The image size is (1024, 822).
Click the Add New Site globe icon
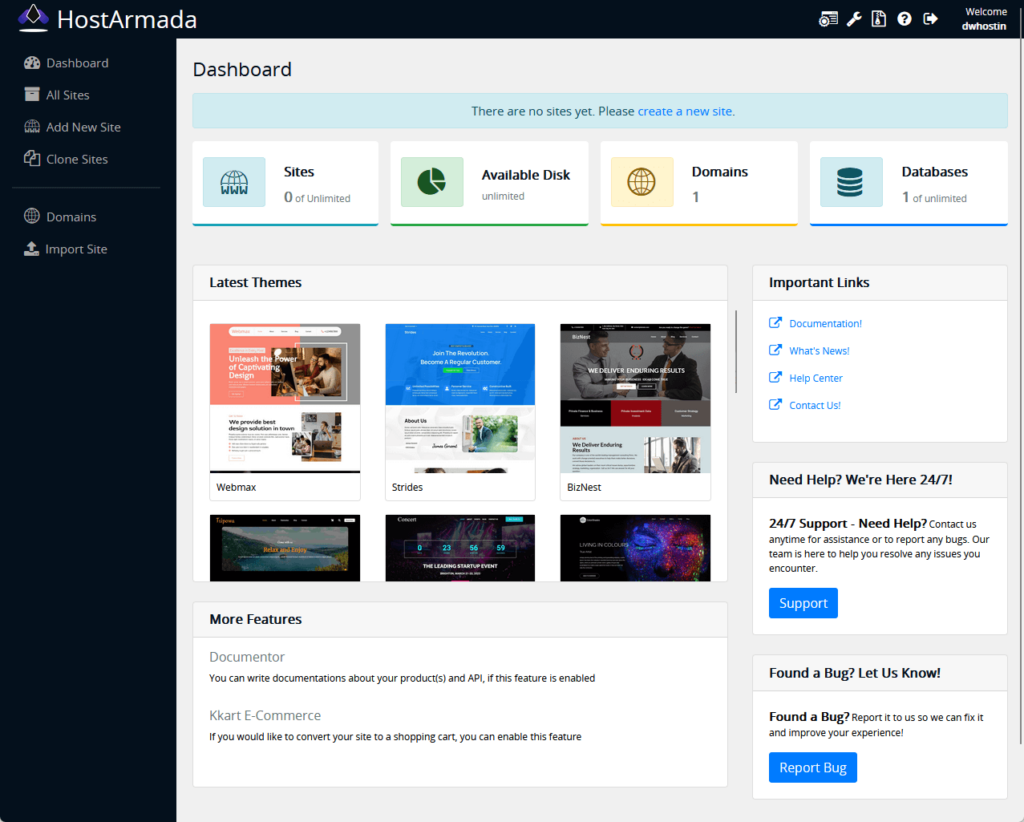tap(32, 127)
